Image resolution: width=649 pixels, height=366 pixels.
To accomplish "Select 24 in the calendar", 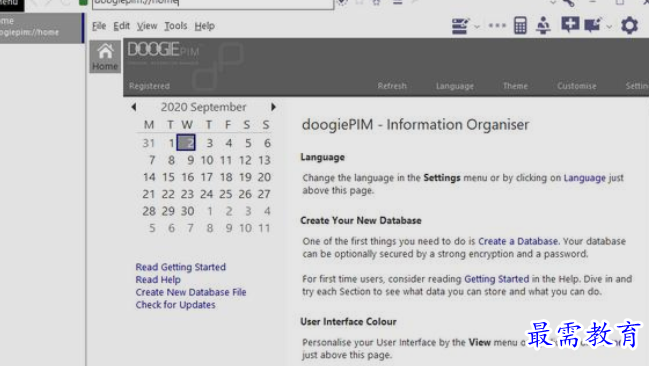I will point(207,194).
